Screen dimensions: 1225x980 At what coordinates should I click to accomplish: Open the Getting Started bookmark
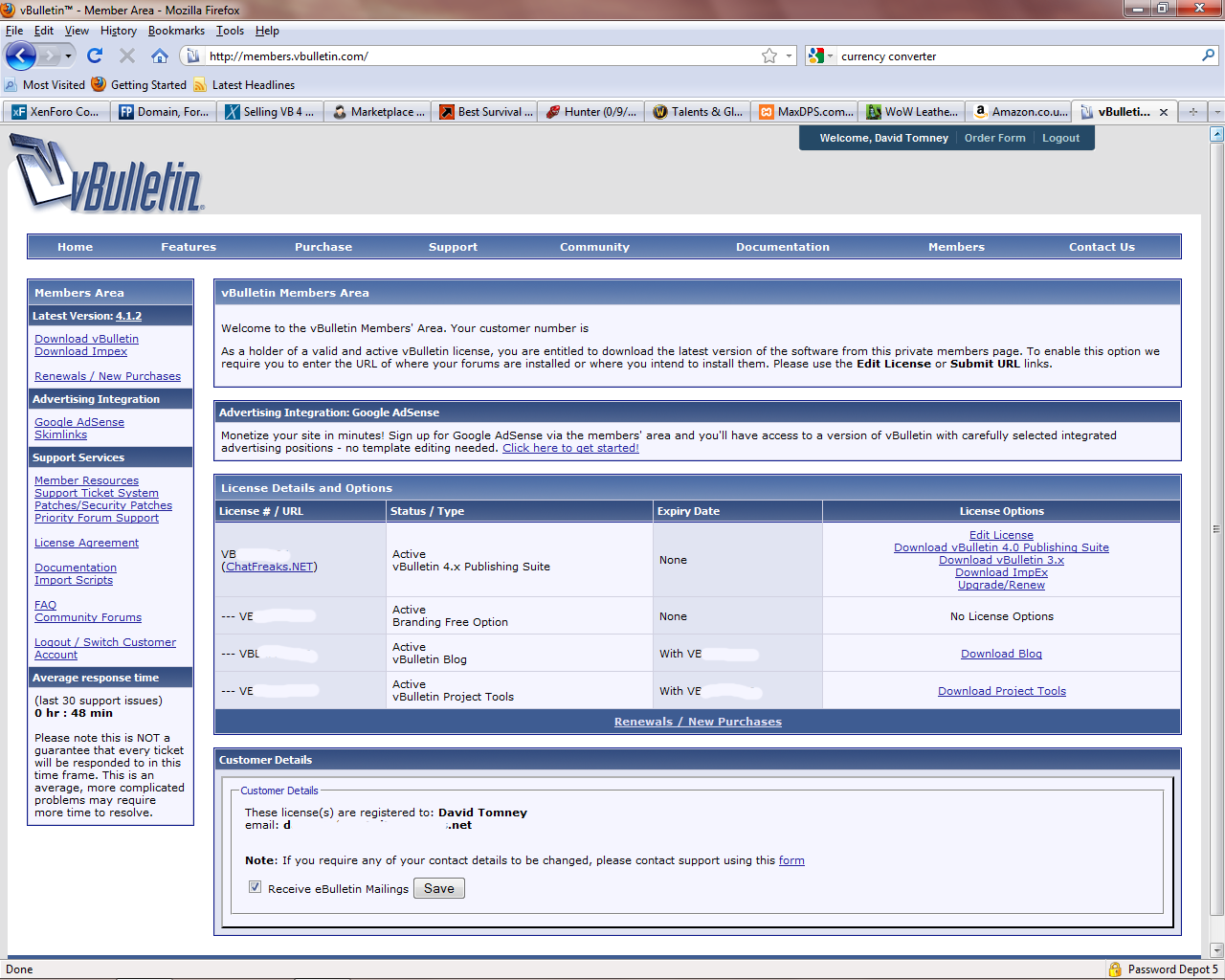click(140, 84)
